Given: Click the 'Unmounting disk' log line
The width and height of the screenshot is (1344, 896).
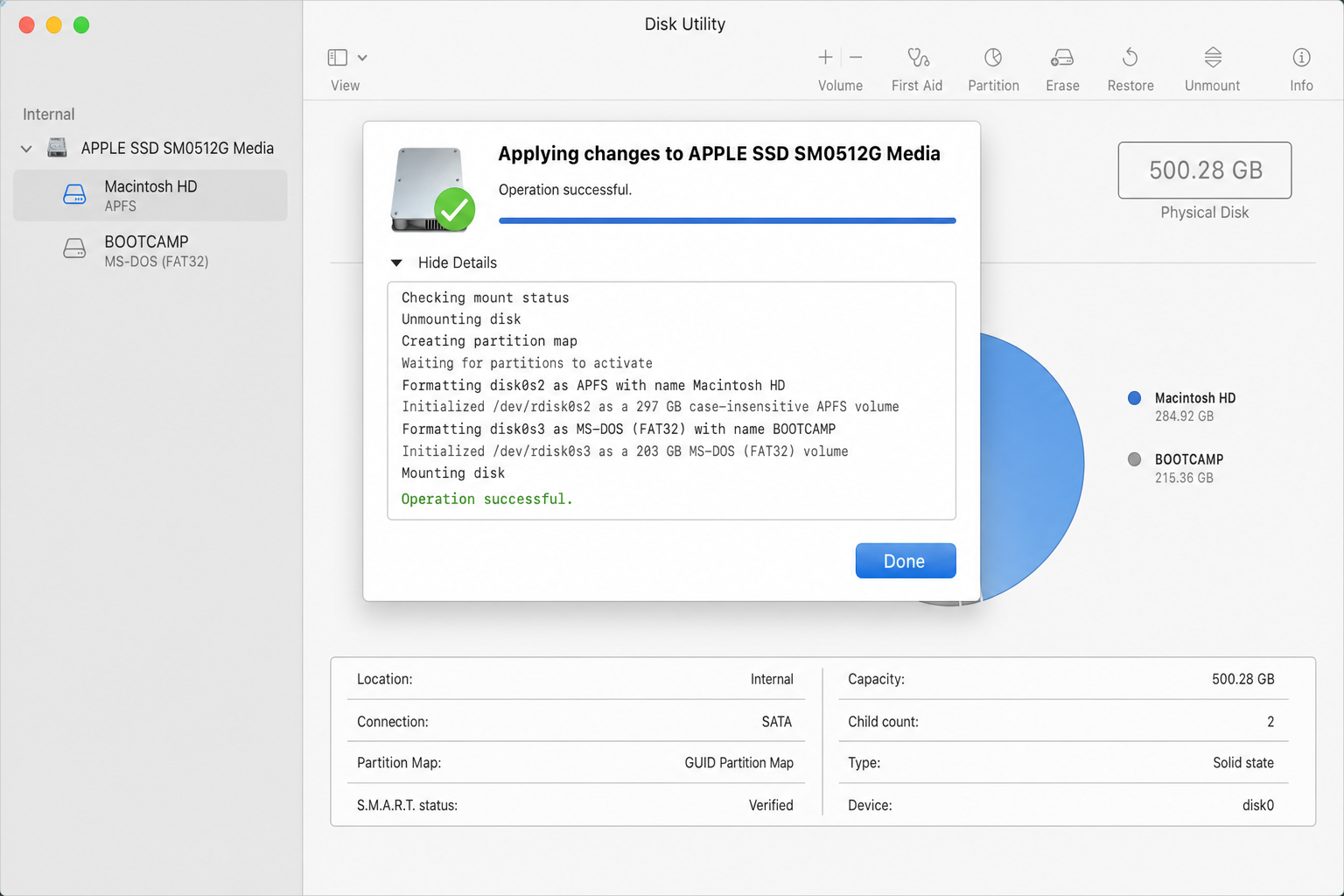Looking at the screenshot, I should [x=461, y=319].
